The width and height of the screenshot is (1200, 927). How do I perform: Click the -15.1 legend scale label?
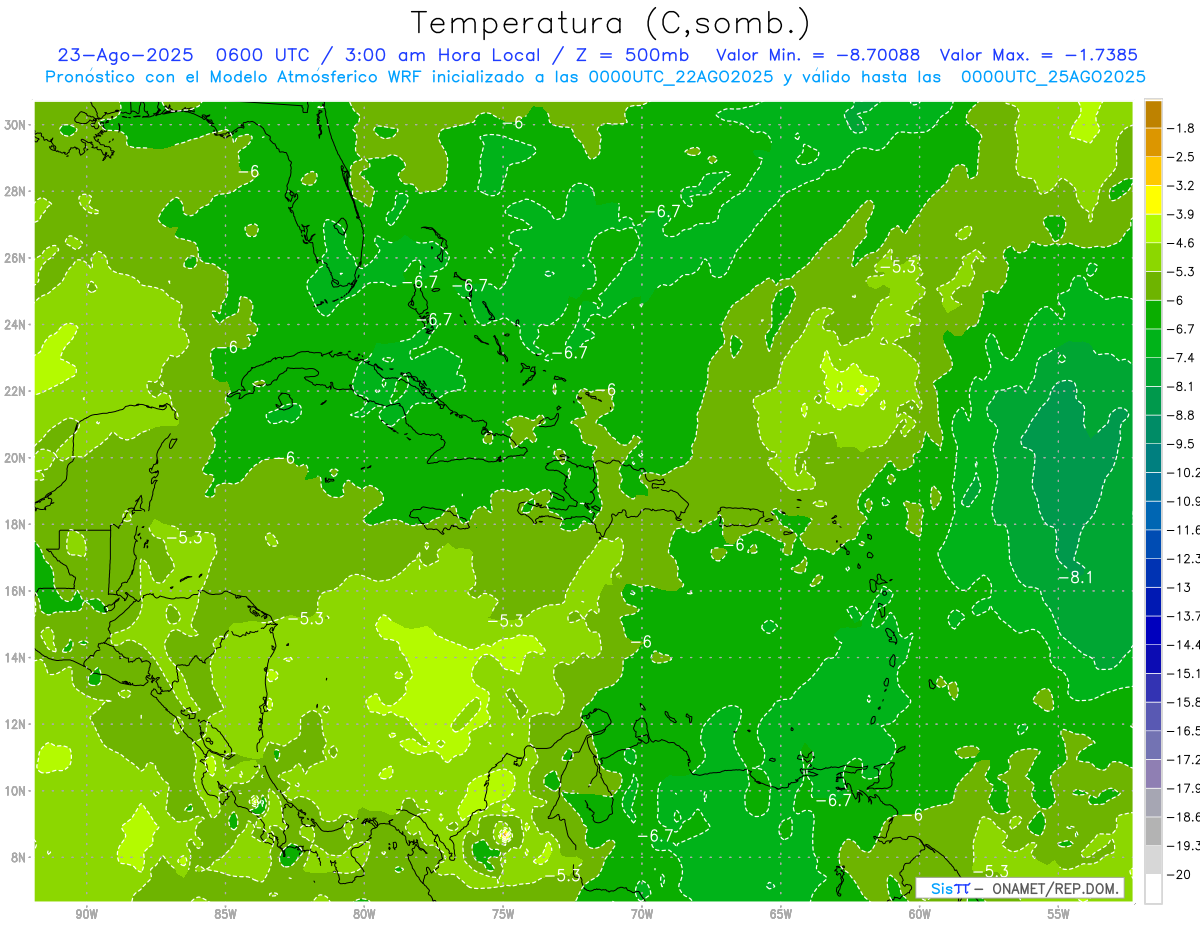(1185, 673)
